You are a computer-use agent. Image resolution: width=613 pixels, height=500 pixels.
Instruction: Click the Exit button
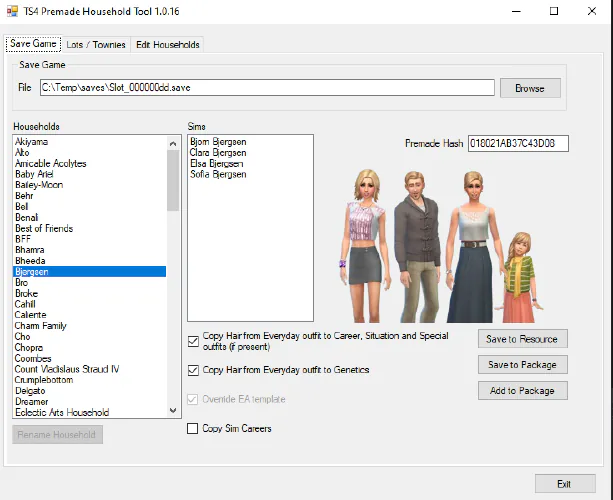pyautogui.click(x=564, y=484)
